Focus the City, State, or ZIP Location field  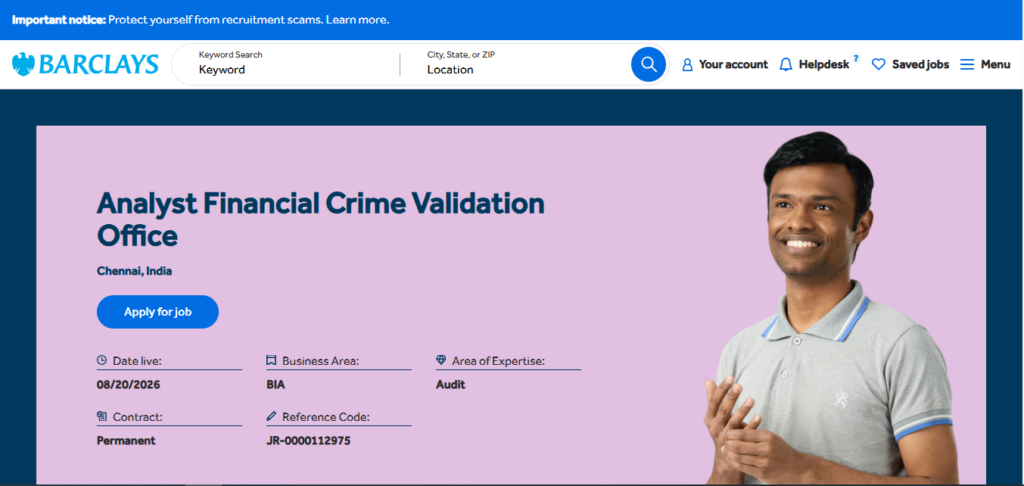[522, 64]
